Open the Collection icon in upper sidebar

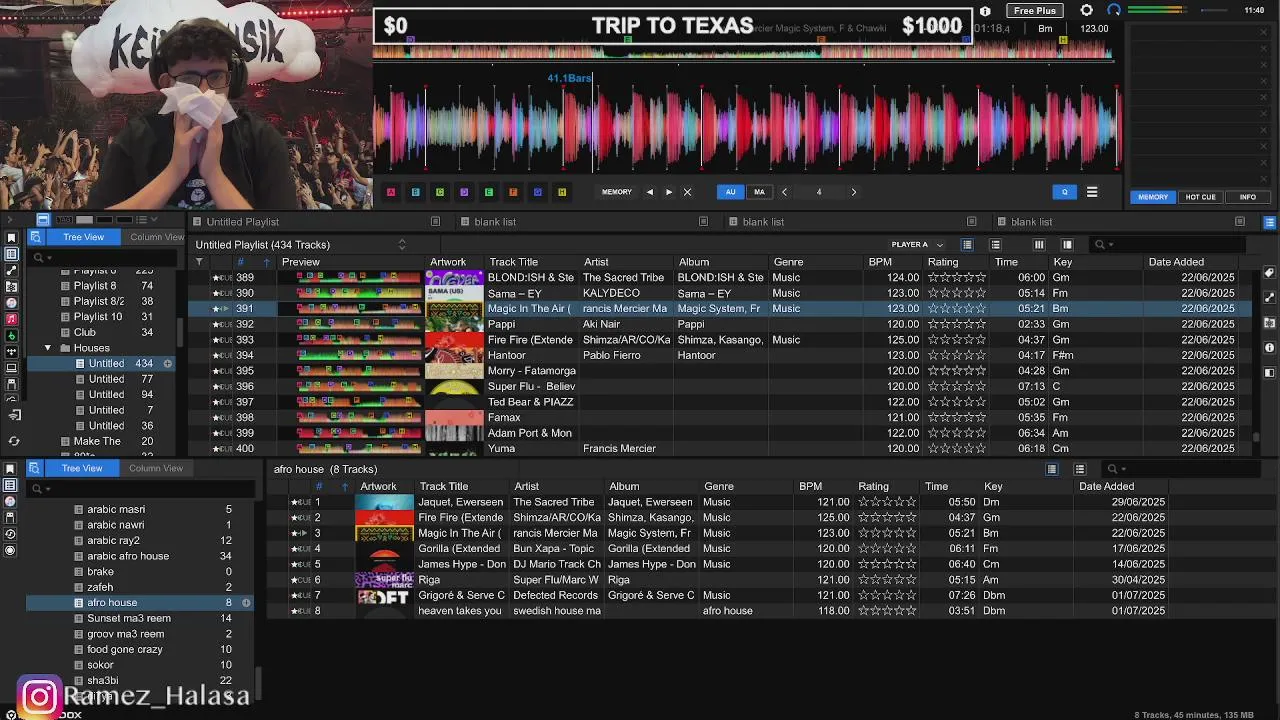[11, 238]
